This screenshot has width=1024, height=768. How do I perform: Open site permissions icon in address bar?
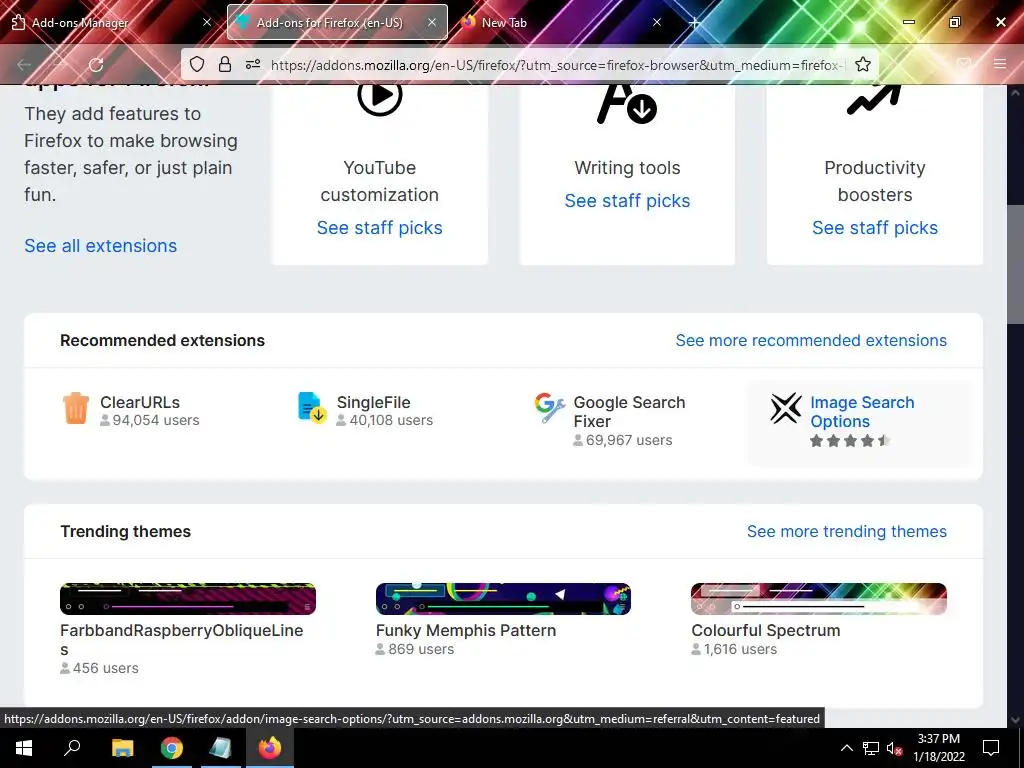[253, 64]
